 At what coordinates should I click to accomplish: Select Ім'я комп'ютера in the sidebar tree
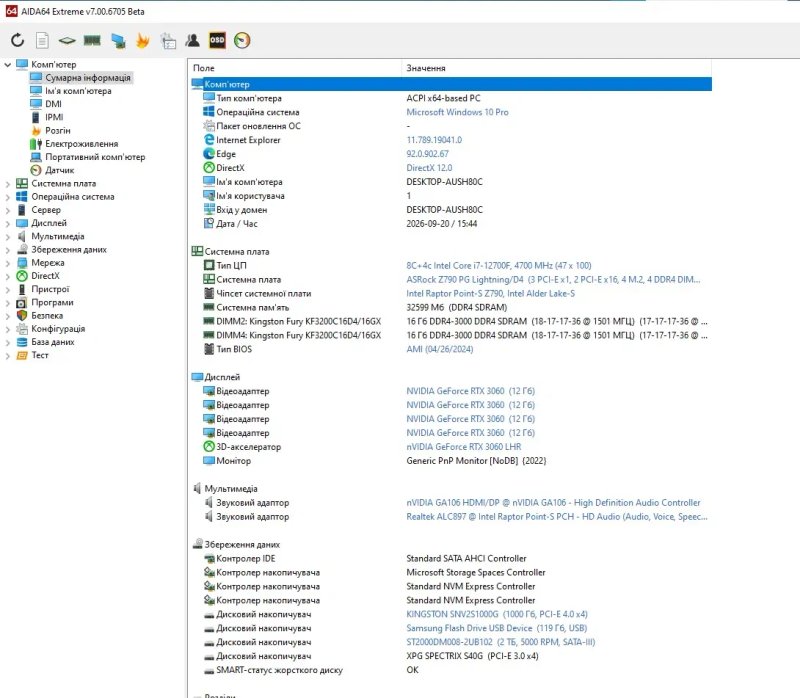[x=78, y=91]
